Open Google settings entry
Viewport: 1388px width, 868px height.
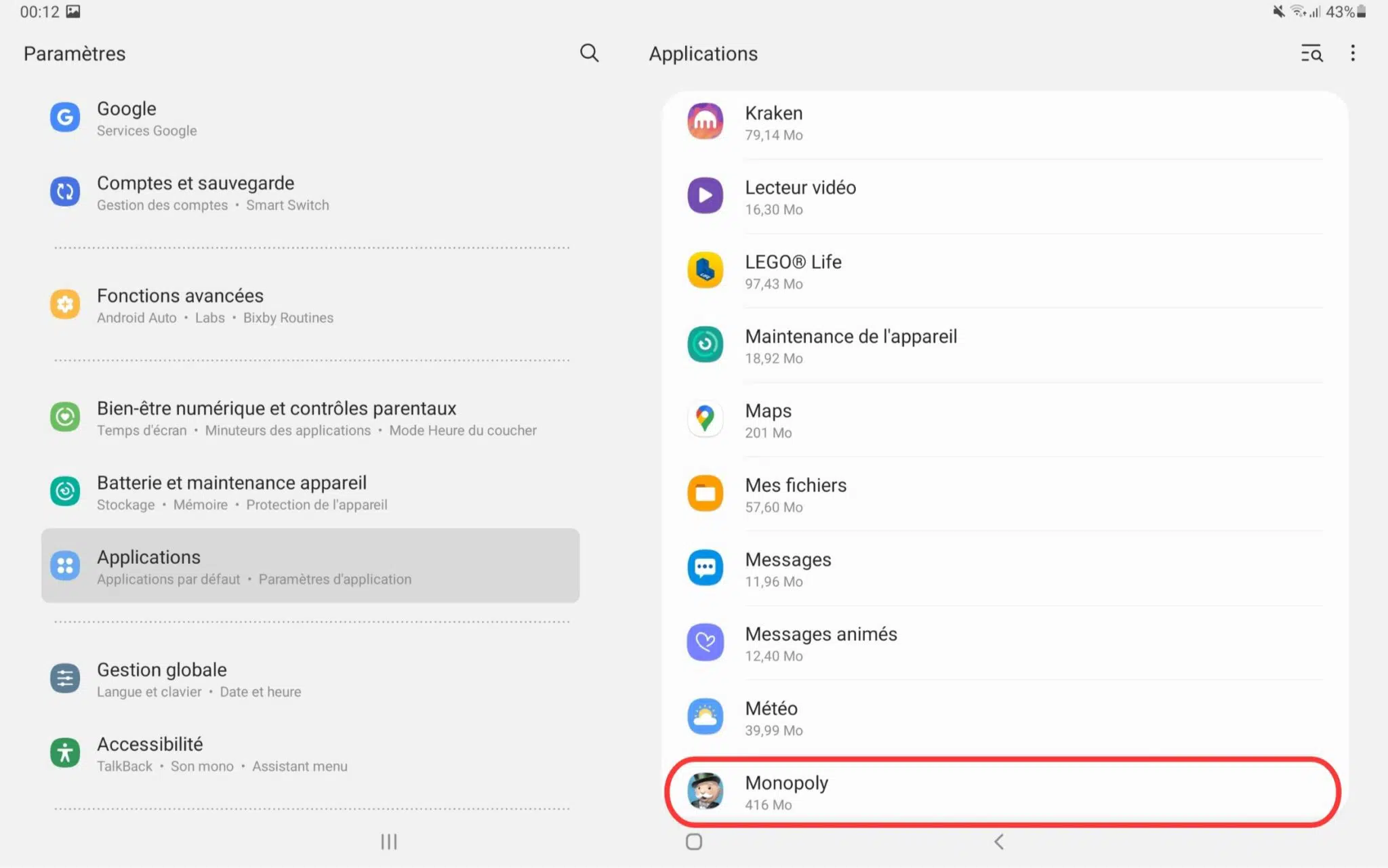[310, 118]
